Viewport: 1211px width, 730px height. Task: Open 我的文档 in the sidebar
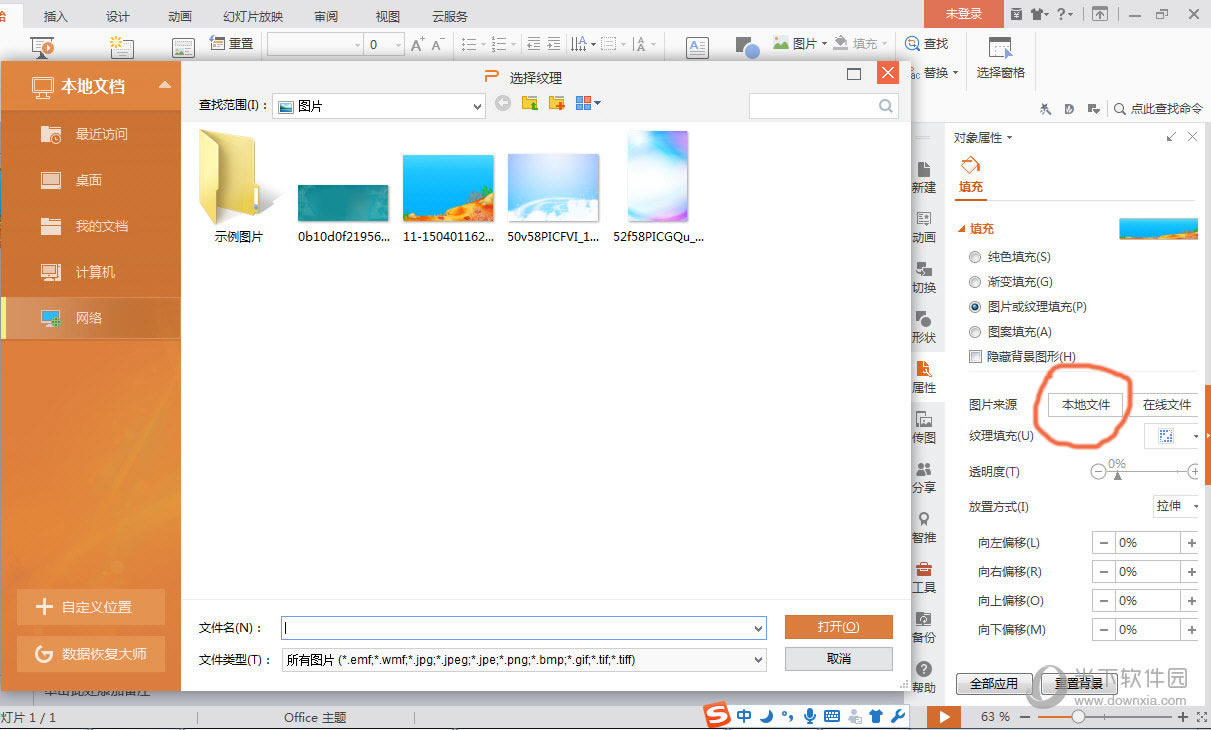click(91, 226)
